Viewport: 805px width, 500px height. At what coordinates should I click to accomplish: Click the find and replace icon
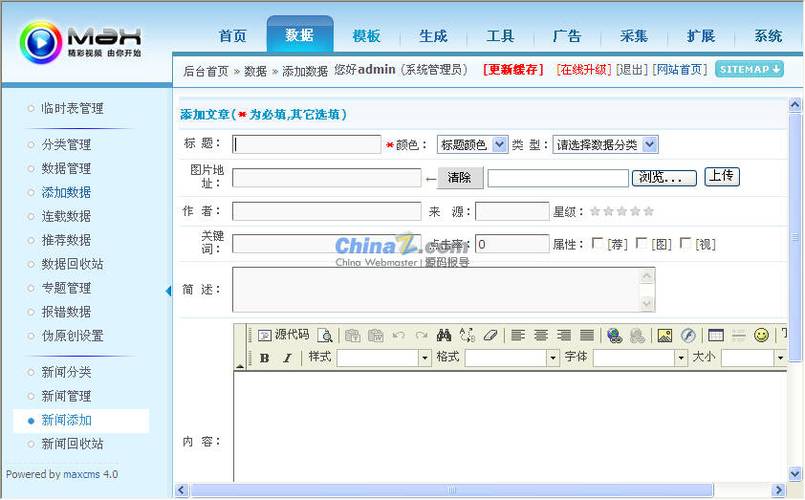[x=467, y=335]
